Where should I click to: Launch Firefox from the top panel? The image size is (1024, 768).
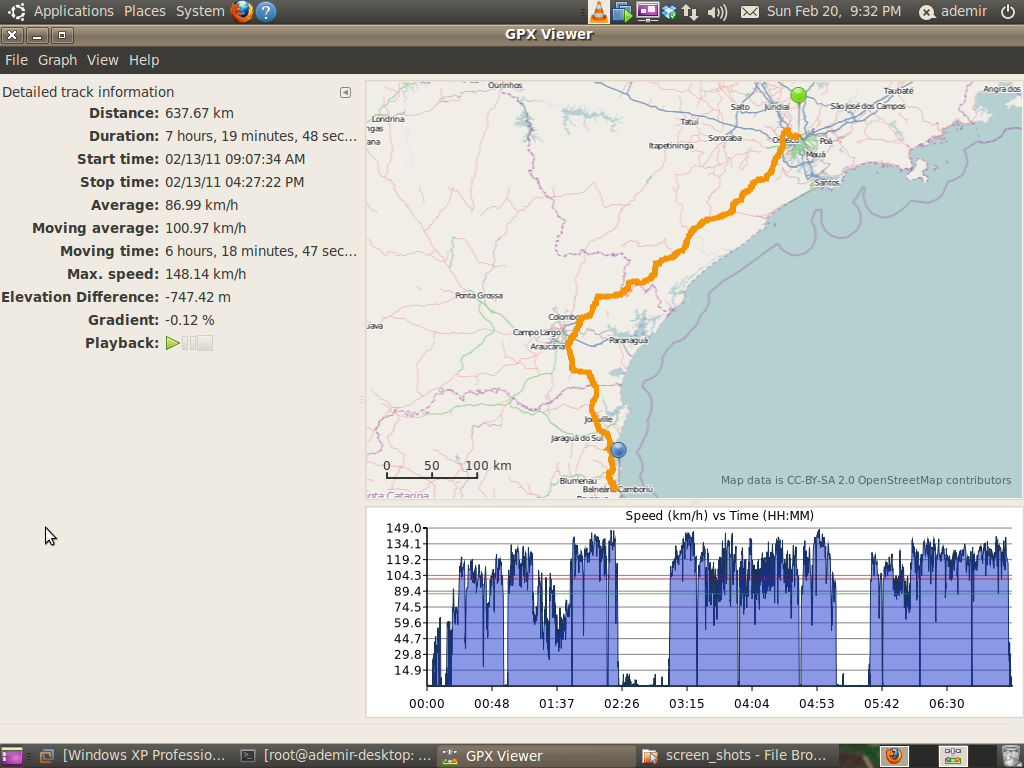[241, 12]
